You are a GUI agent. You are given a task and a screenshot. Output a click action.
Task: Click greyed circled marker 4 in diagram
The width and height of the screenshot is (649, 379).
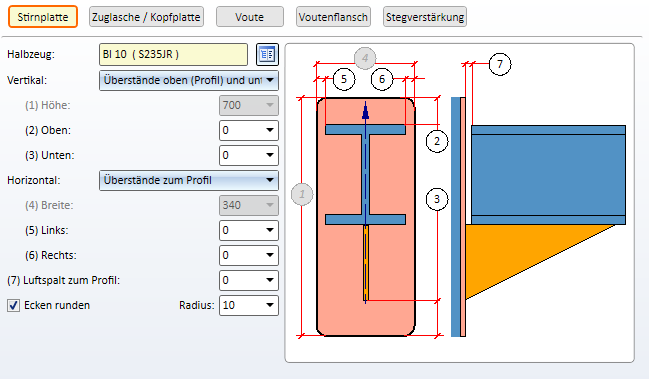coord(365,58)
